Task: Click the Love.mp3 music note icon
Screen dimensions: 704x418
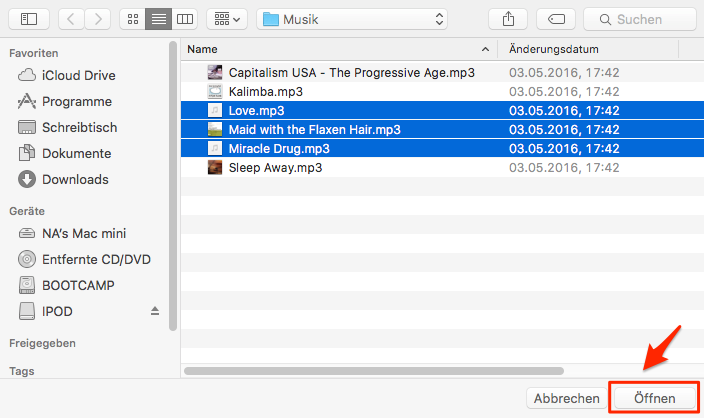Action: click(215, 110)
